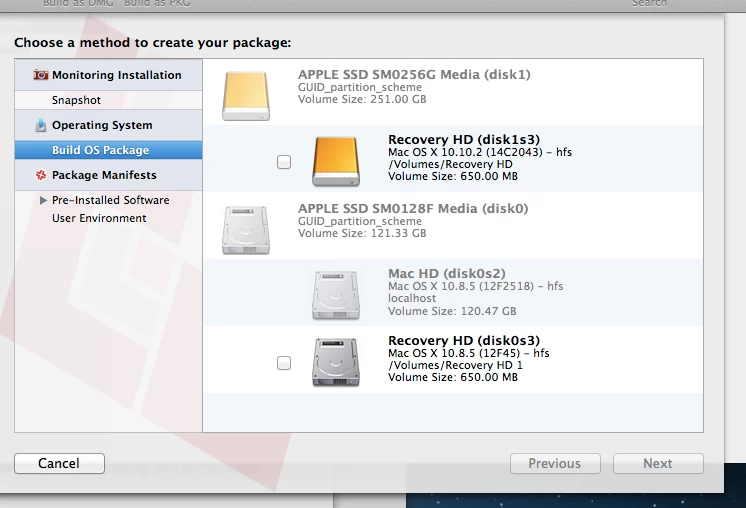
Task: Check the Recovery HD (disk0s3) checkbox
Action: 284,363
